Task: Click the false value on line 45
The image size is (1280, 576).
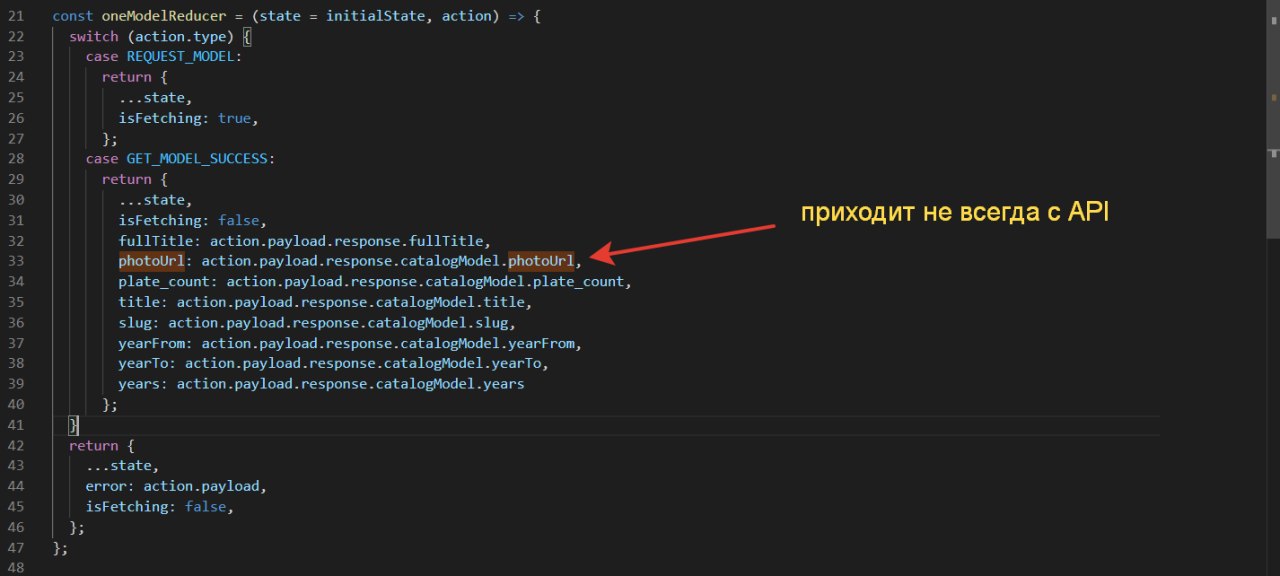Action: click(206, 507)
